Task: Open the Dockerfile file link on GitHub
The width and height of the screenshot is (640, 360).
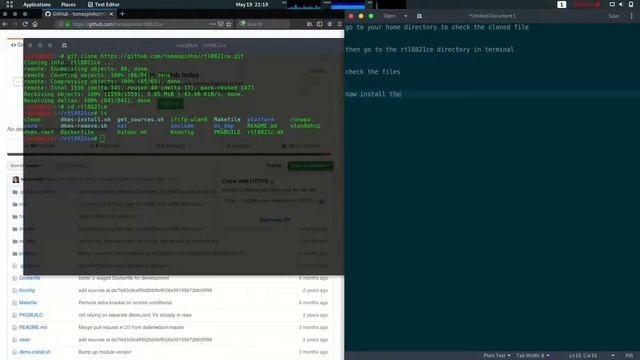Action: click(29, 278)
